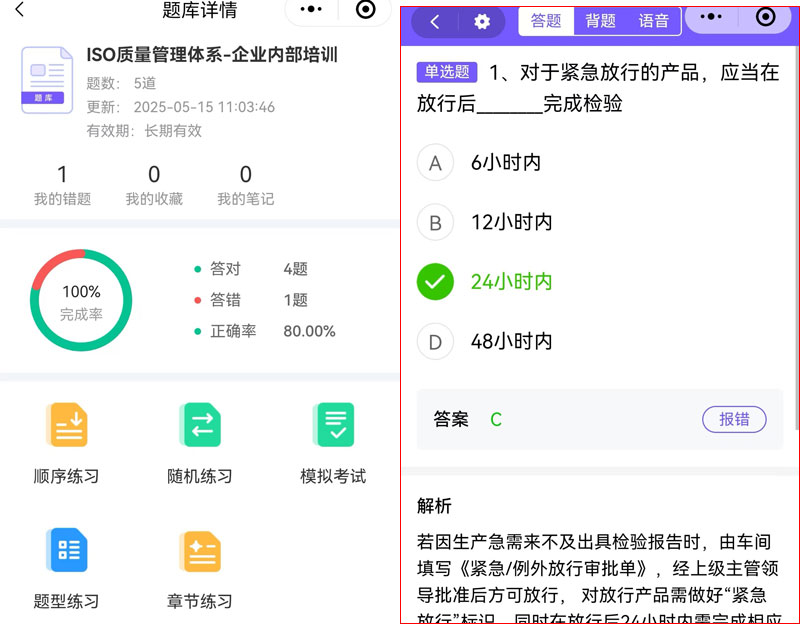Start the 模拟考试 icon

tap(333, 424)
